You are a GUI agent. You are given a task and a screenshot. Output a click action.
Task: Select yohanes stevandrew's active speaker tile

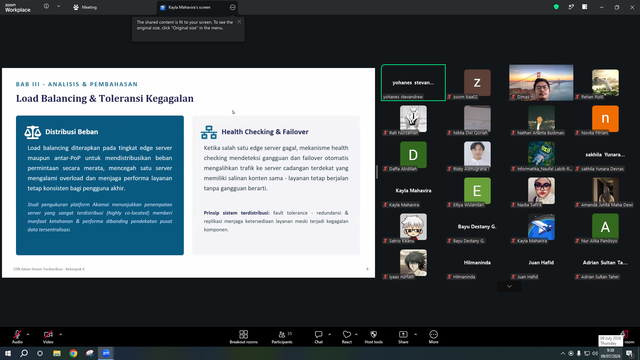pyautogui.click(x=413, y=82)
